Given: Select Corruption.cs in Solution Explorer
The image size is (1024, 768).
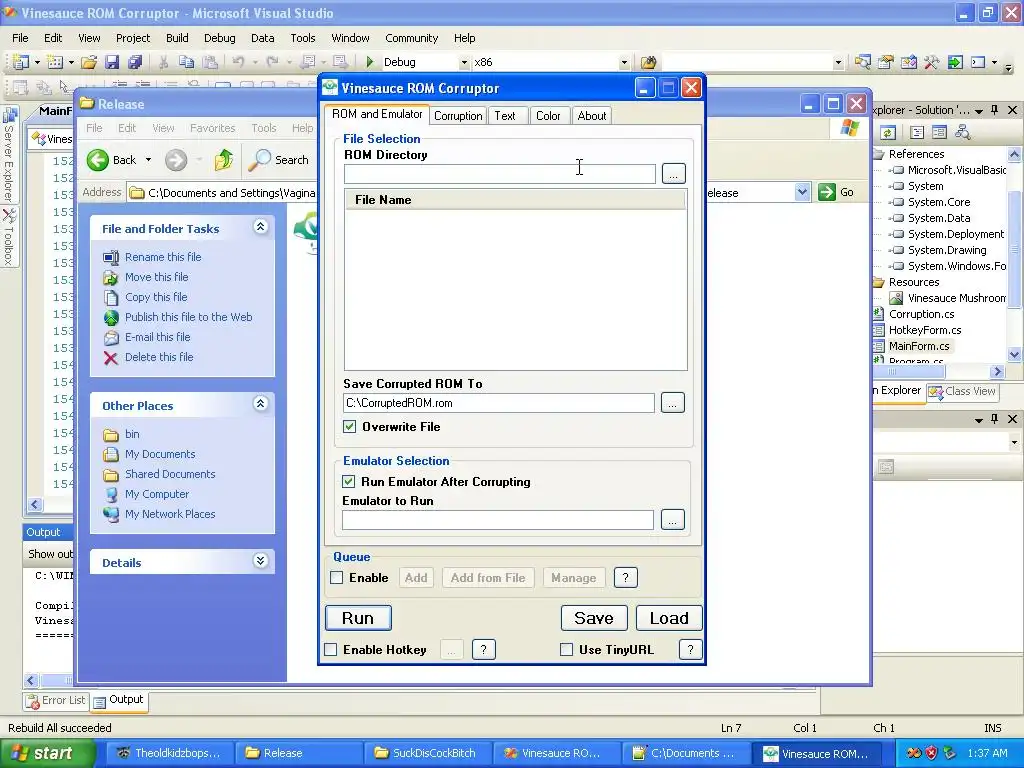Looking at the screenshot, I should [x=921, y=314].
